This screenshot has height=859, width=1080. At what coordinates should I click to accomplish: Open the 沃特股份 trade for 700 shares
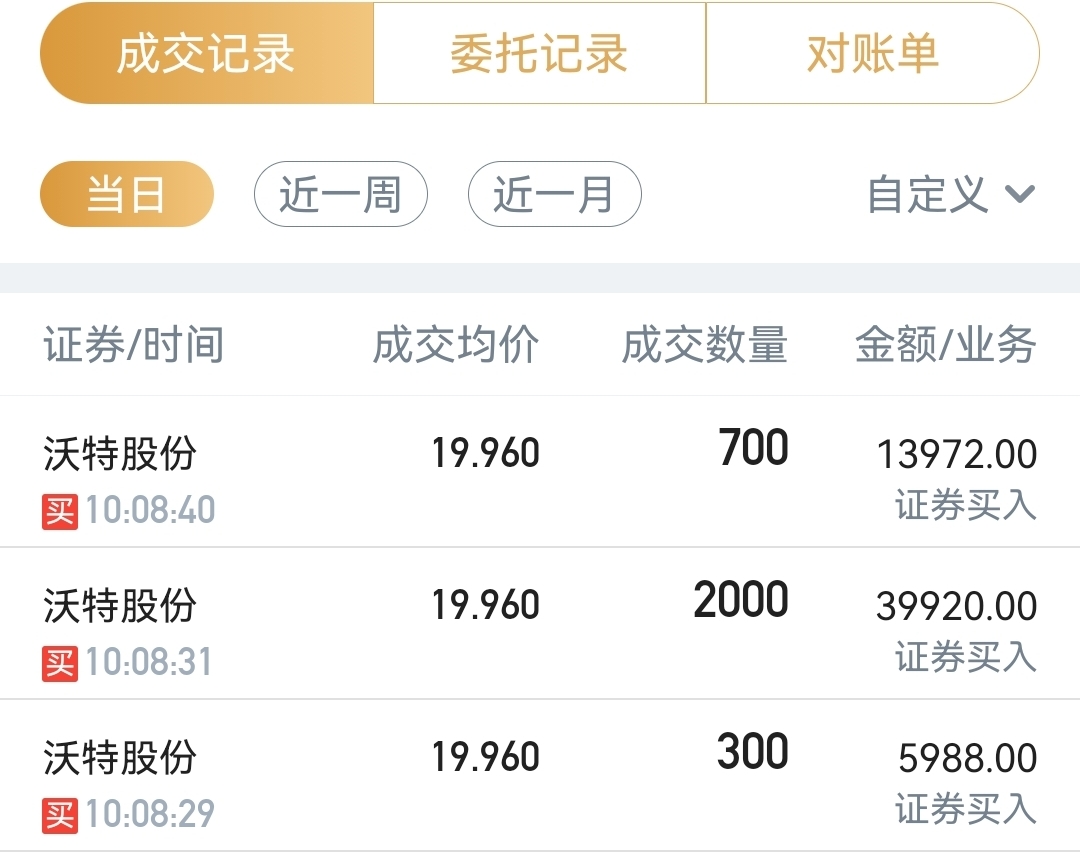[120, 454]
